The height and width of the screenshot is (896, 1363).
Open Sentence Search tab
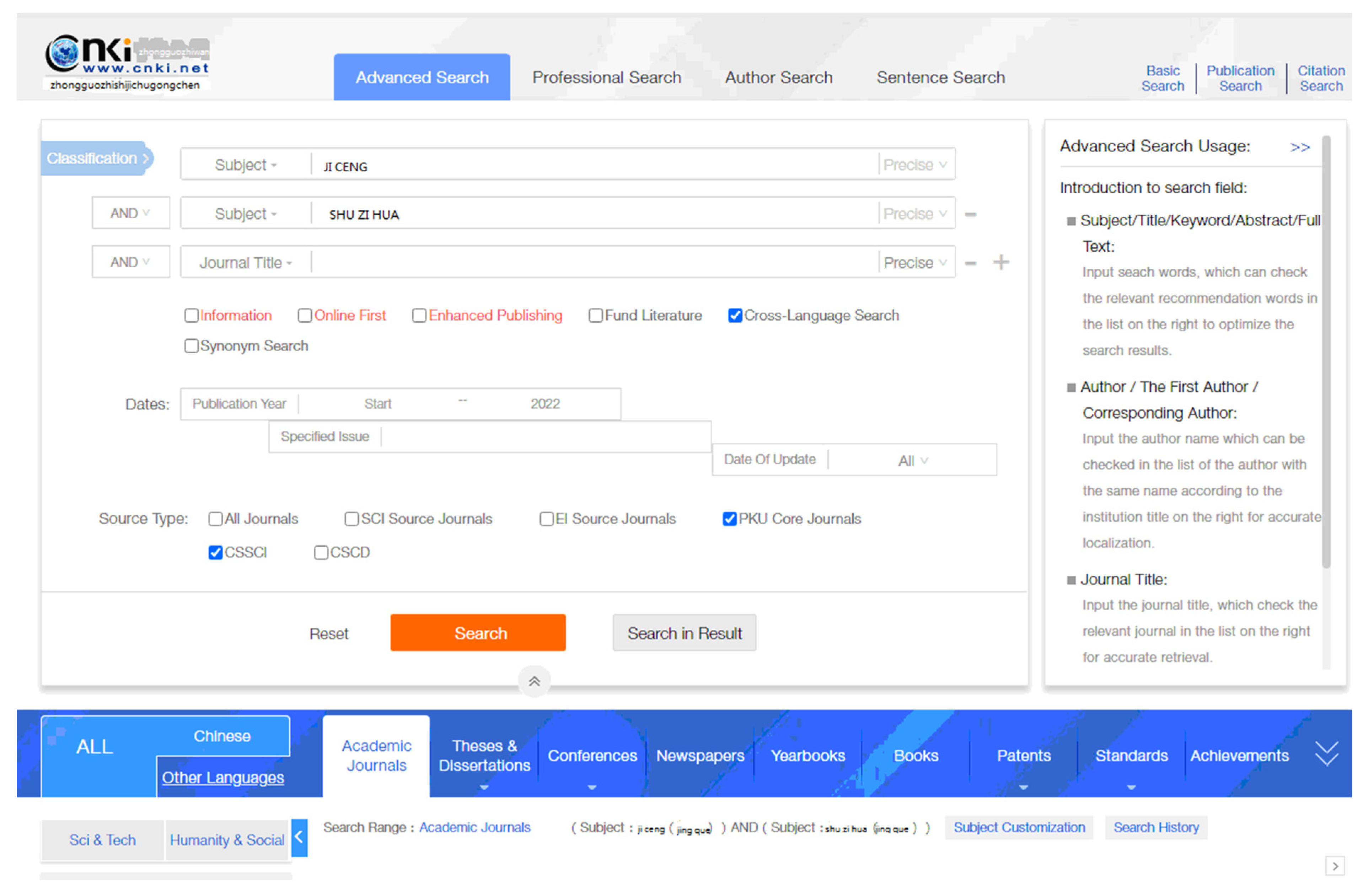point(940,77)
